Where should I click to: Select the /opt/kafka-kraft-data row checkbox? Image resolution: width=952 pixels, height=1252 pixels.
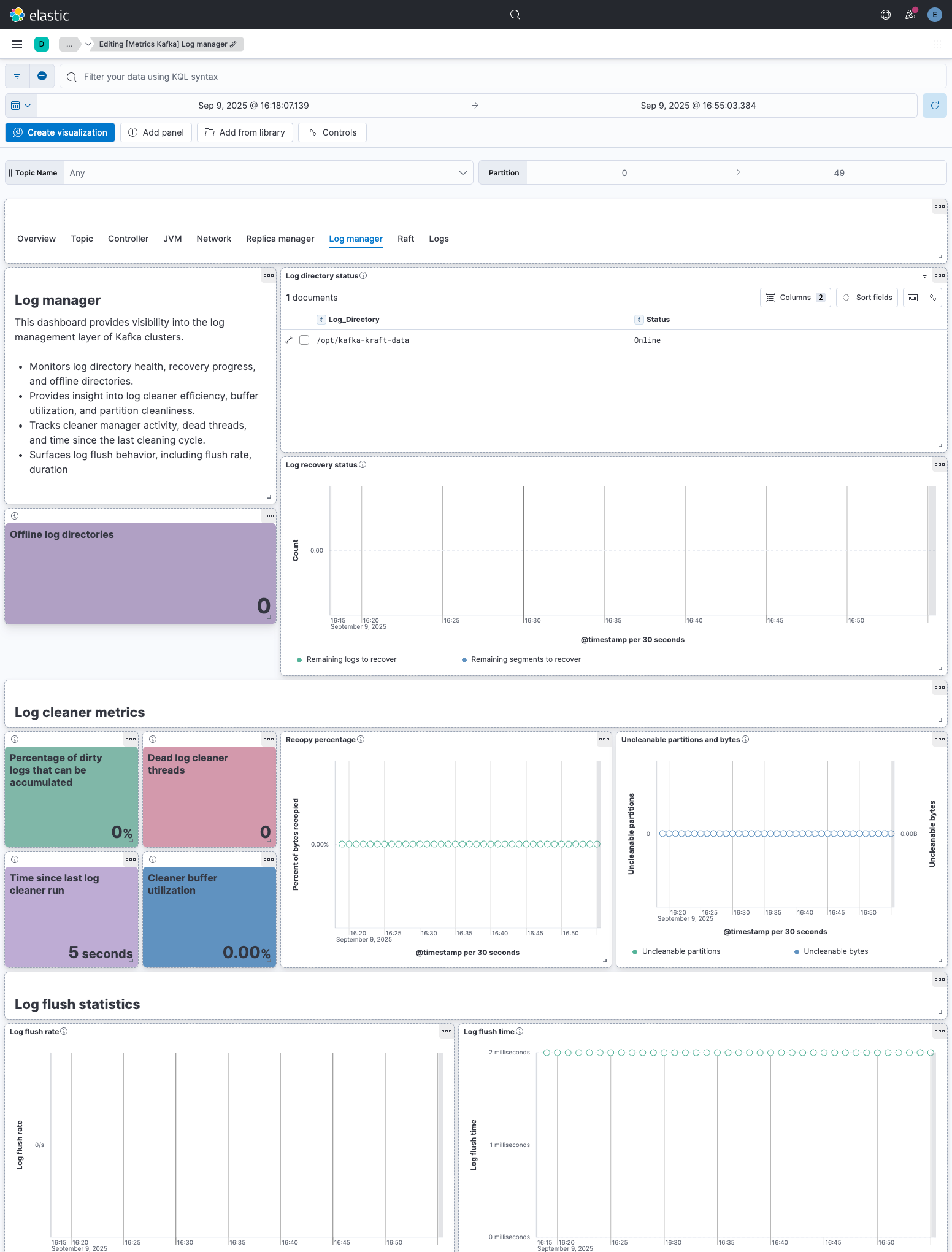point(304,340)
